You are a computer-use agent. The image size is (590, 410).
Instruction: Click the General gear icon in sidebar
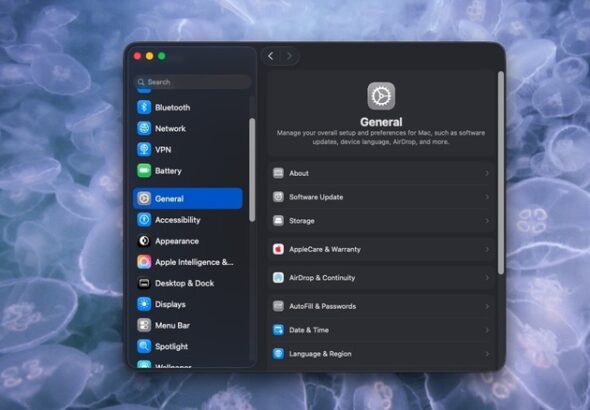[144, 198]
